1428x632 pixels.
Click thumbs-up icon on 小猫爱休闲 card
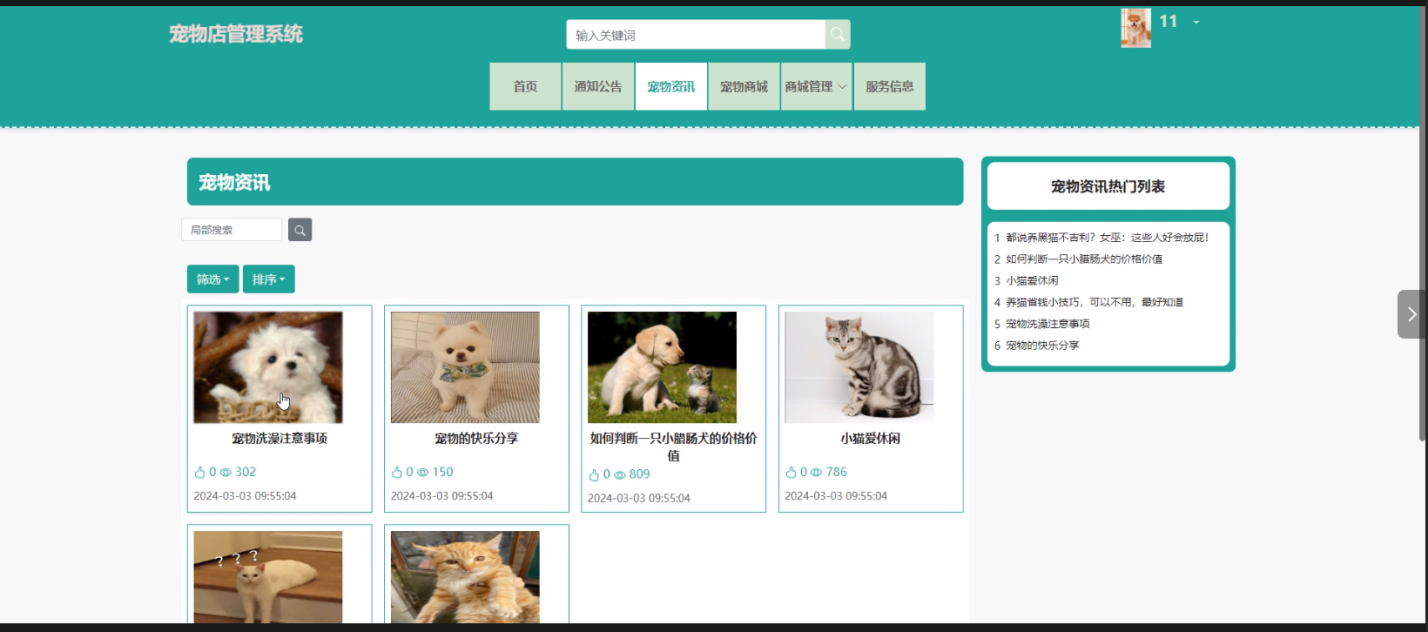(790, 472)
